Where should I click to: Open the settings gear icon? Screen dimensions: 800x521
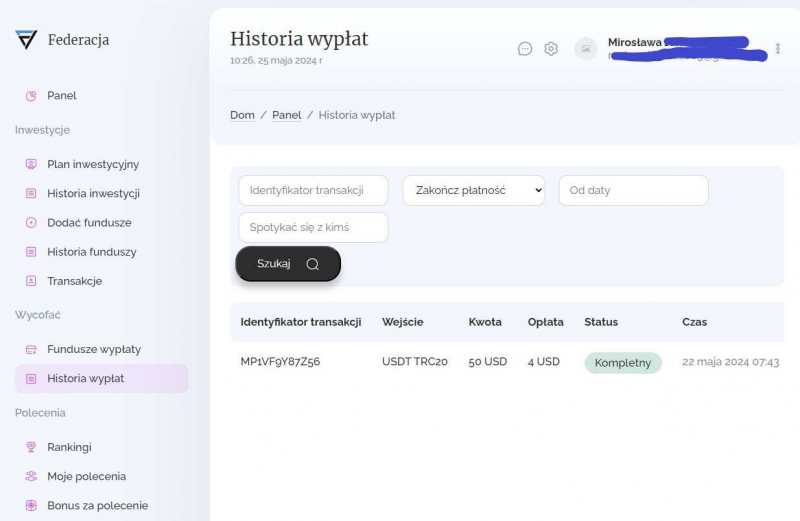click(551, 48)
